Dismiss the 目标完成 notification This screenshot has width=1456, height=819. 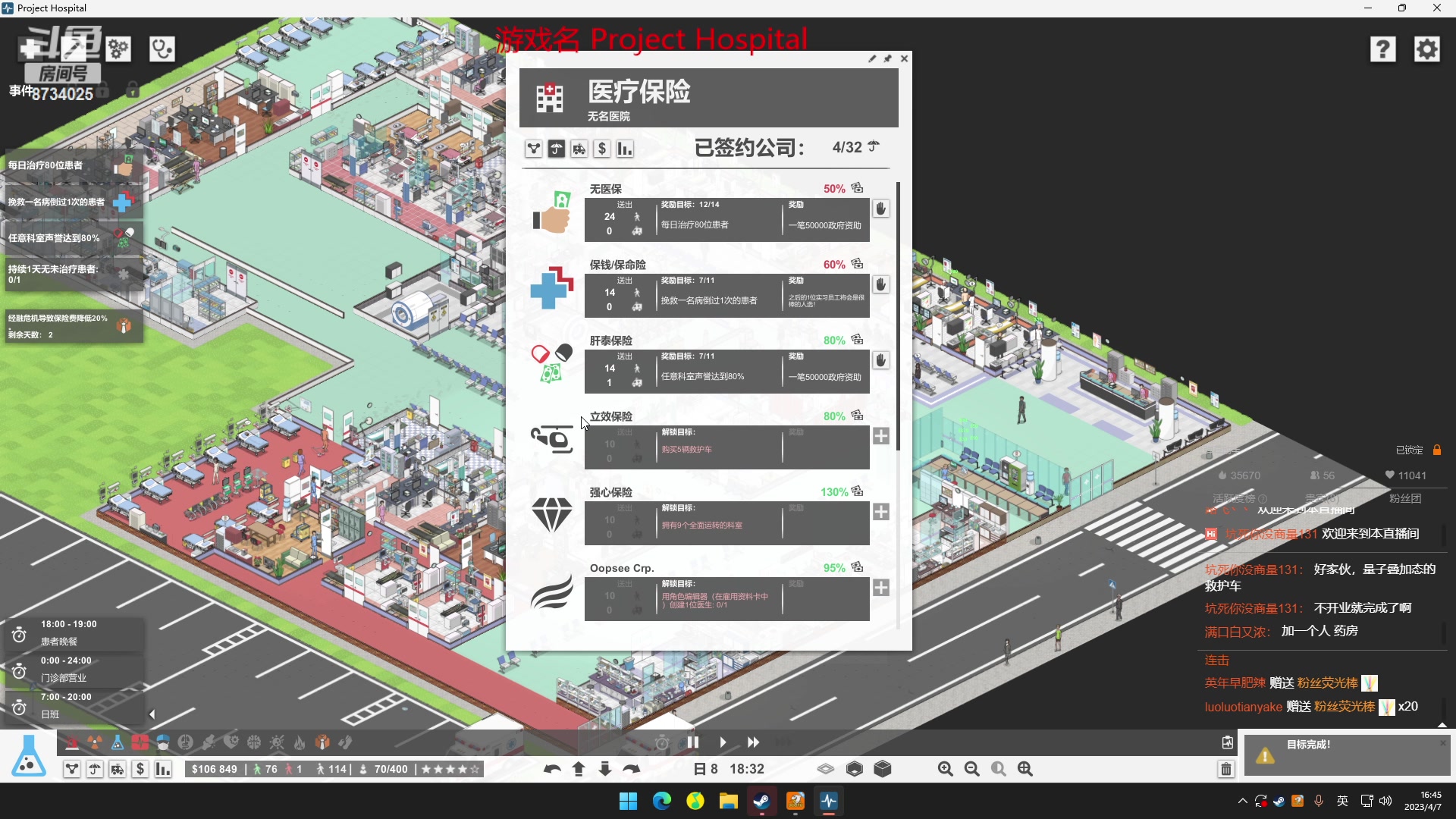coord(1443,743)
